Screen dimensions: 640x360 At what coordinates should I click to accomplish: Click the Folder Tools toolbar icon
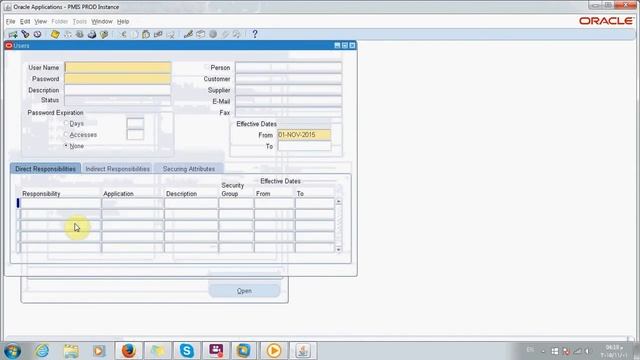[x=237, y=34]
